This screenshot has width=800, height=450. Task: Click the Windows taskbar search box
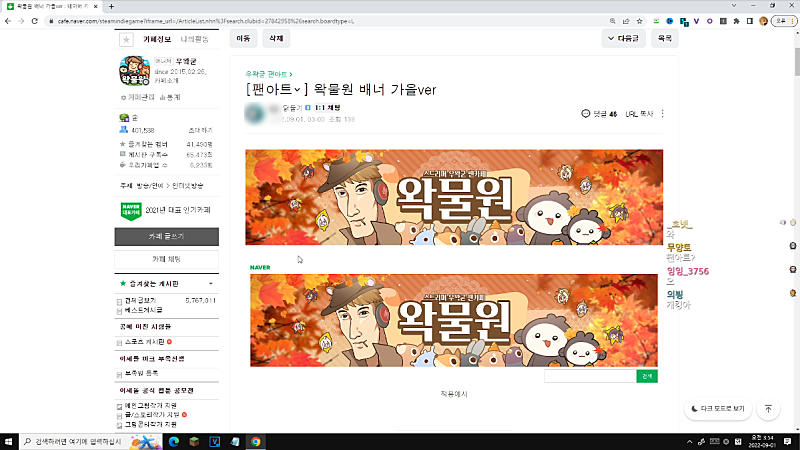pos(91,442)
